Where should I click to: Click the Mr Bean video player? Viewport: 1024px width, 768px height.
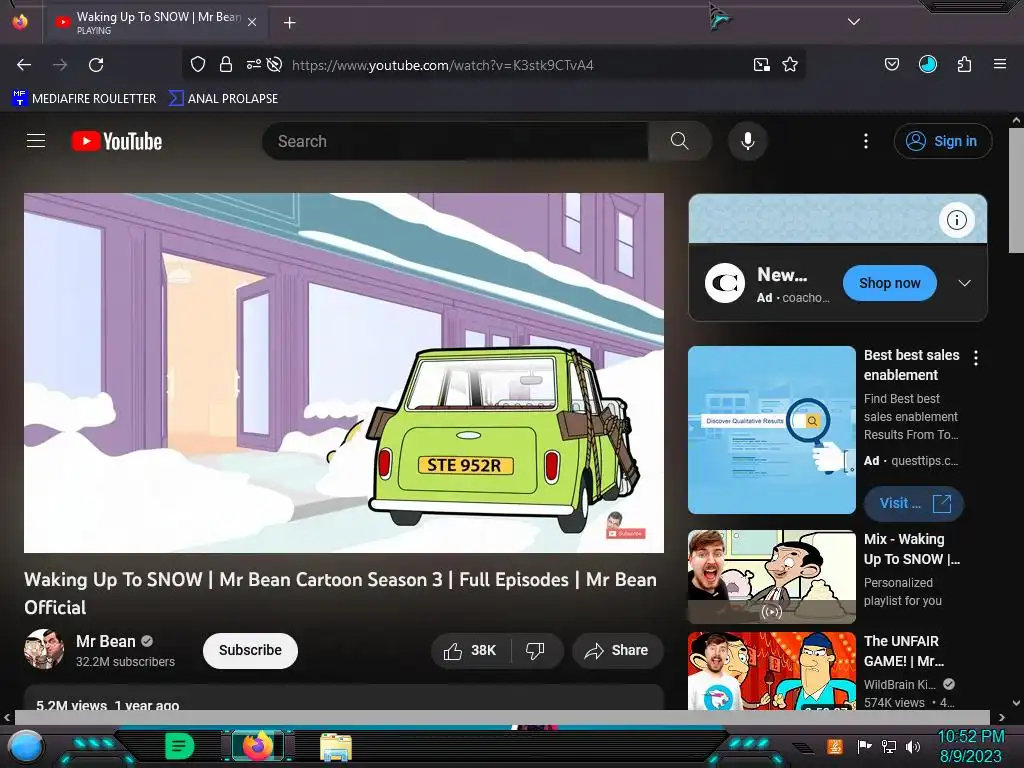[x=344, y=373]
